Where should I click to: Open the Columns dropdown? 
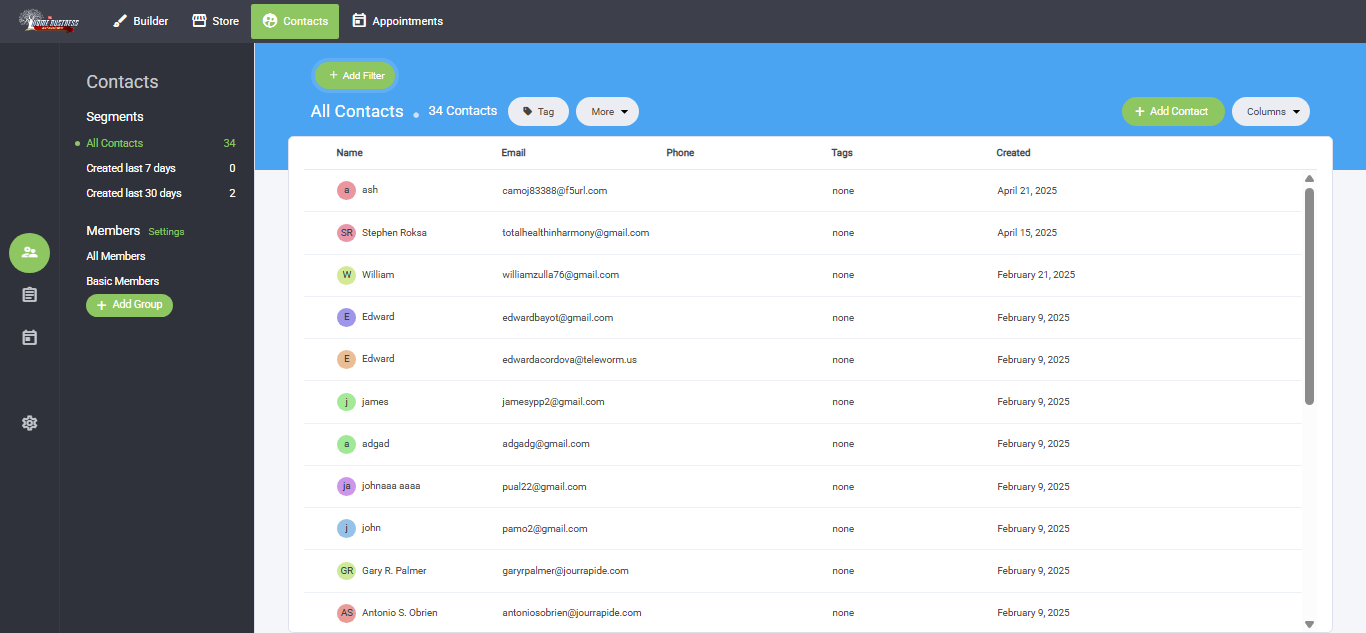pos(1270,112)
